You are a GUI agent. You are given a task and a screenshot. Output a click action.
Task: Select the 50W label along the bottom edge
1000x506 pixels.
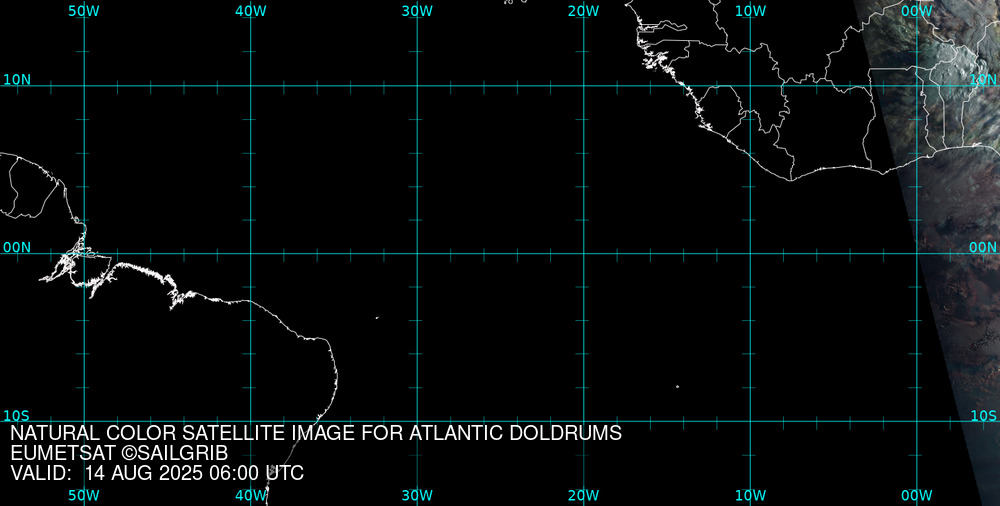point(84,496)
